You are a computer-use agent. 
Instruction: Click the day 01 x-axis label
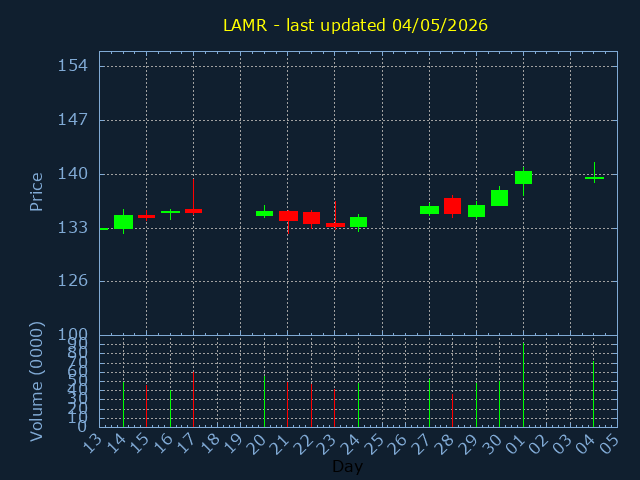tap(517, 444)
